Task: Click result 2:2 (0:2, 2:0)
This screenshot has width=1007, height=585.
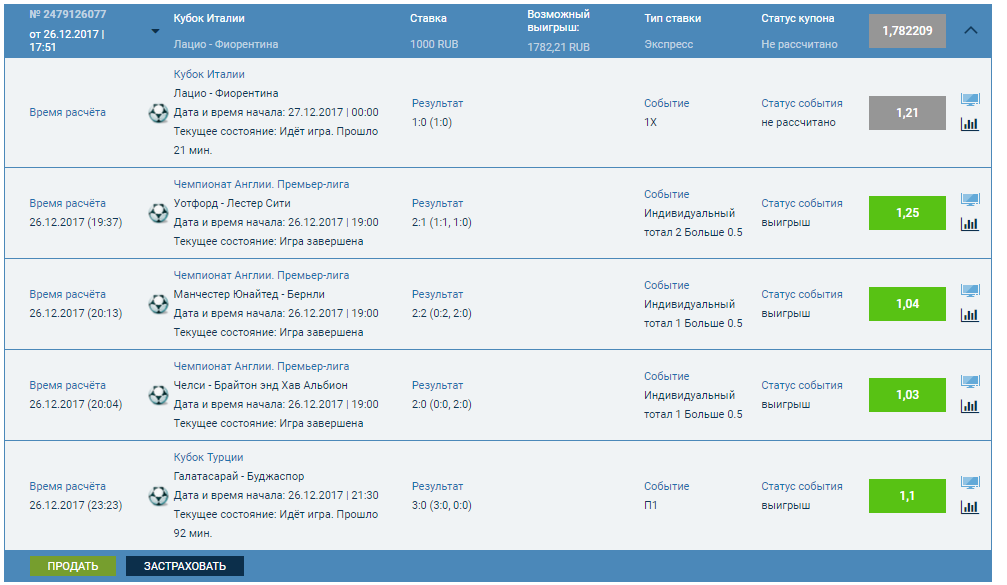Action: (441, 314)
